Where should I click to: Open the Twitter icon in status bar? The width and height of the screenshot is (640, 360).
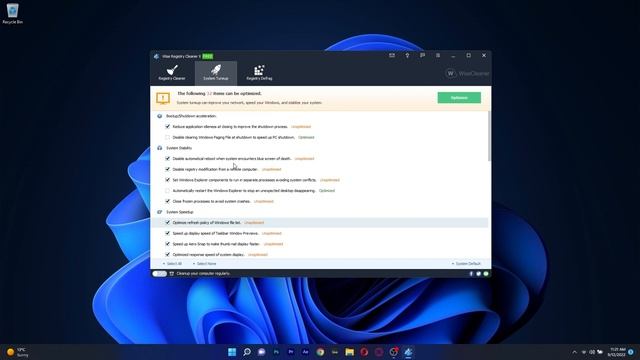point(478,273)
